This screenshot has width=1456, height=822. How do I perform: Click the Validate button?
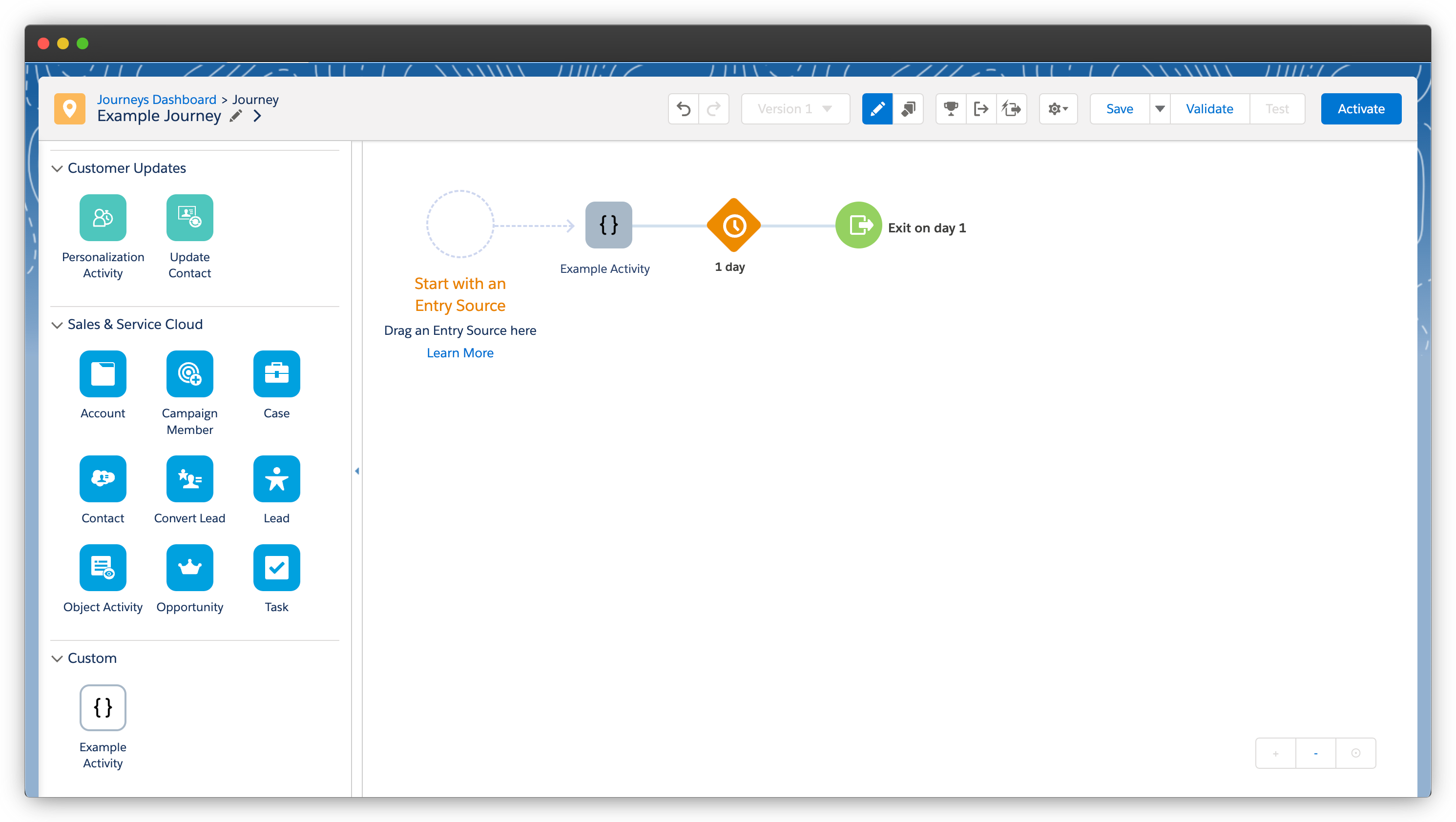pyautogui.click(x=1209, y=108)
